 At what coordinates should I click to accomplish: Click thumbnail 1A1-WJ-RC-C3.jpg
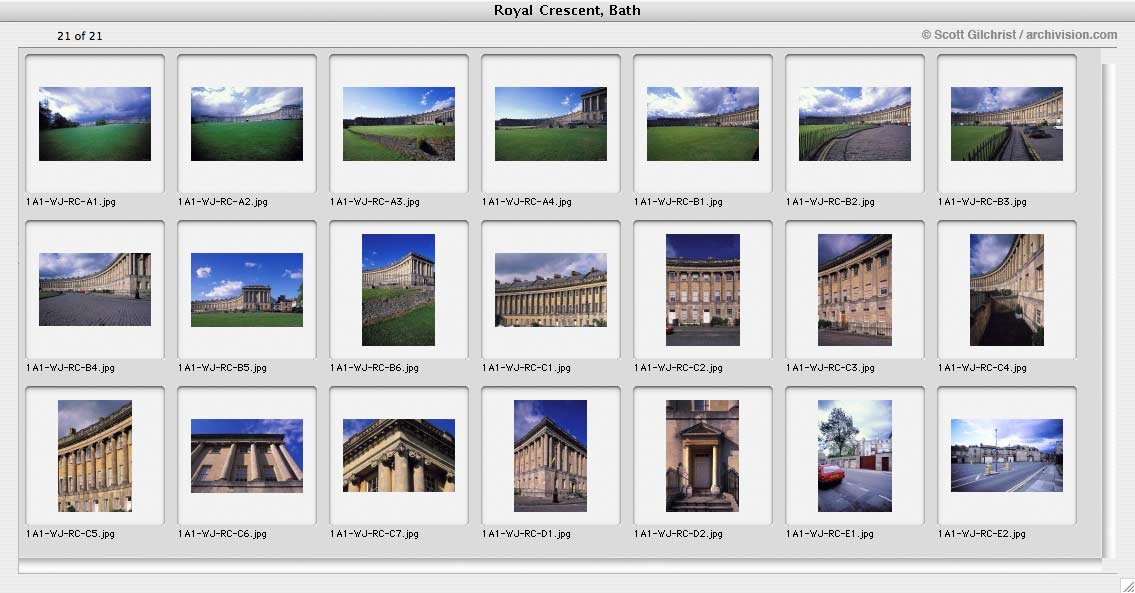pyautogui.click(x=855, y=290)
